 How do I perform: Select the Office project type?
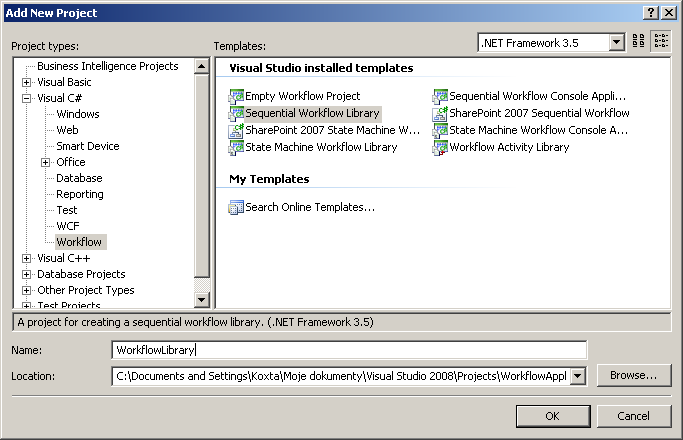pos(71,162)
